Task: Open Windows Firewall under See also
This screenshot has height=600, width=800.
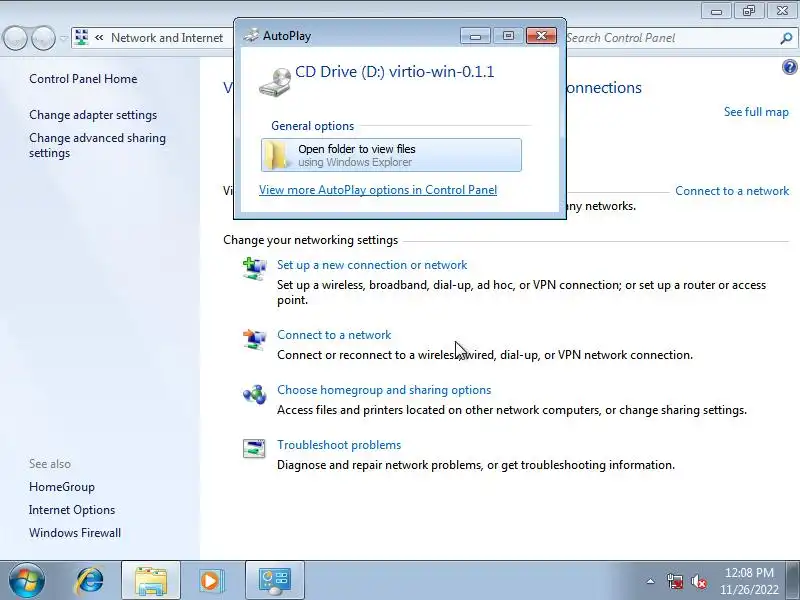Action: tap(75, 533)
